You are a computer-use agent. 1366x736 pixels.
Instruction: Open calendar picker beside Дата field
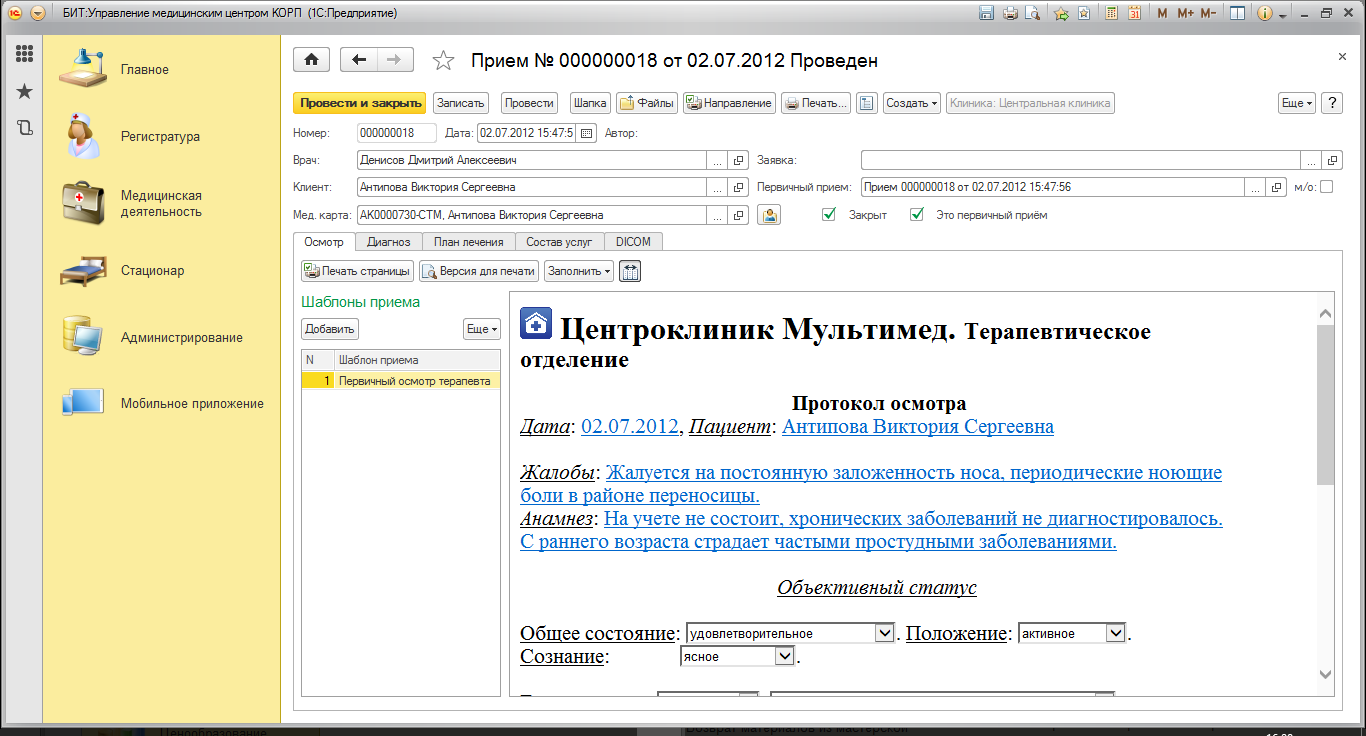pyautogui.click(x=587, y=133)
